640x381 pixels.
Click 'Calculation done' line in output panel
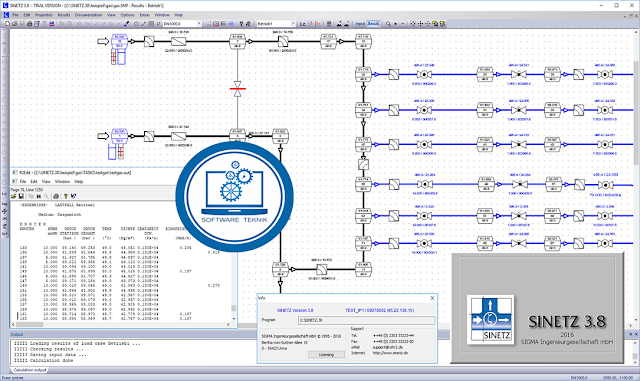coord(44,361)
